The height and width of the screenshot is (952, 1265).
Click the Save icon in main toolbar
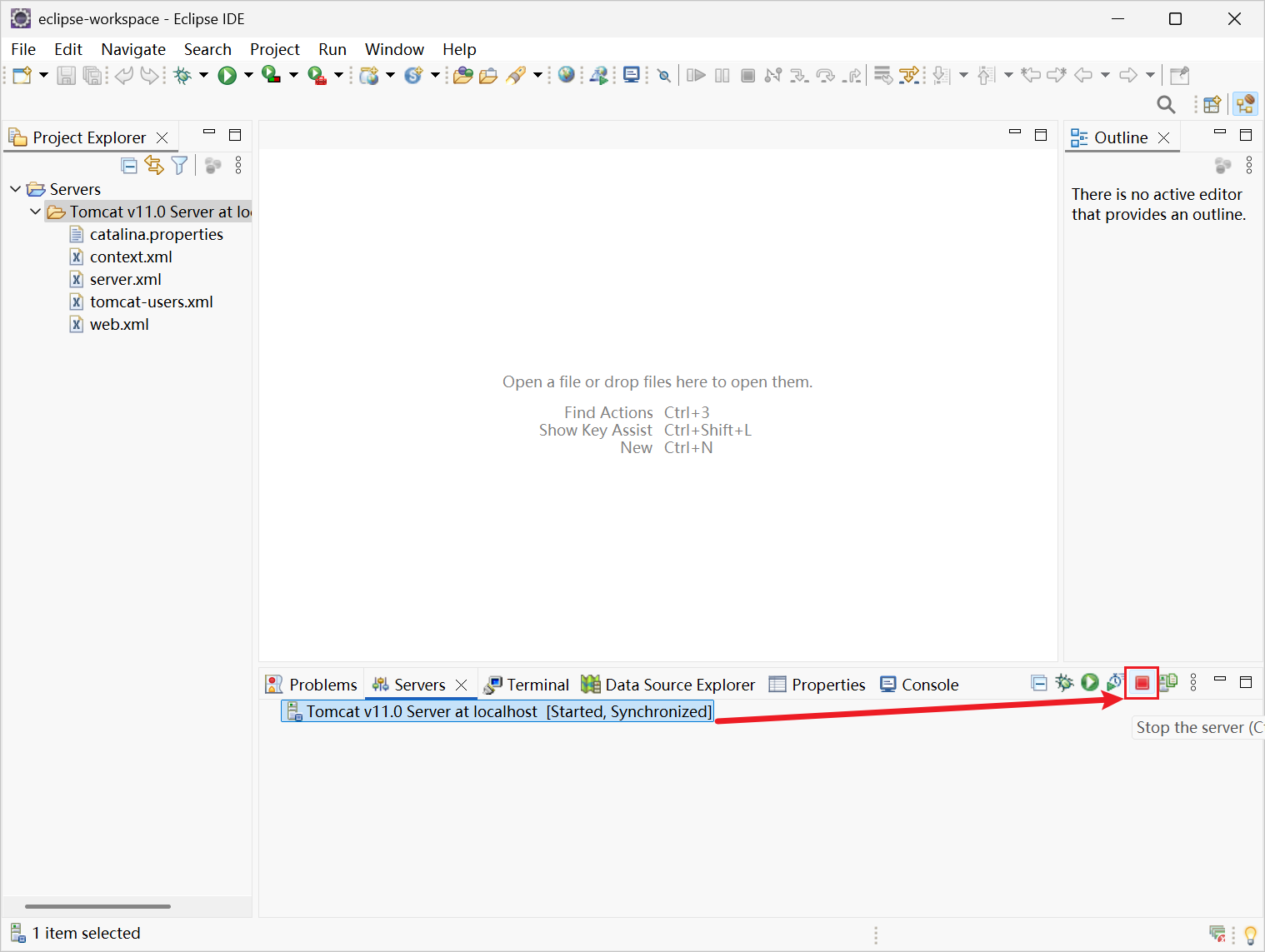67,76
